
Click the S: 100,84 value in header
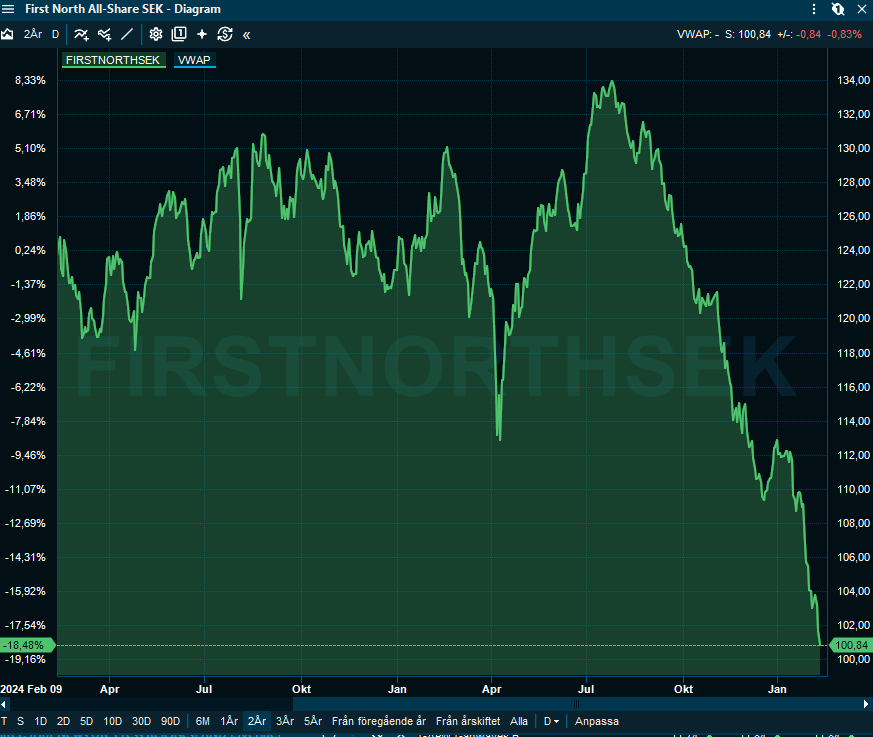click(748, 35)
